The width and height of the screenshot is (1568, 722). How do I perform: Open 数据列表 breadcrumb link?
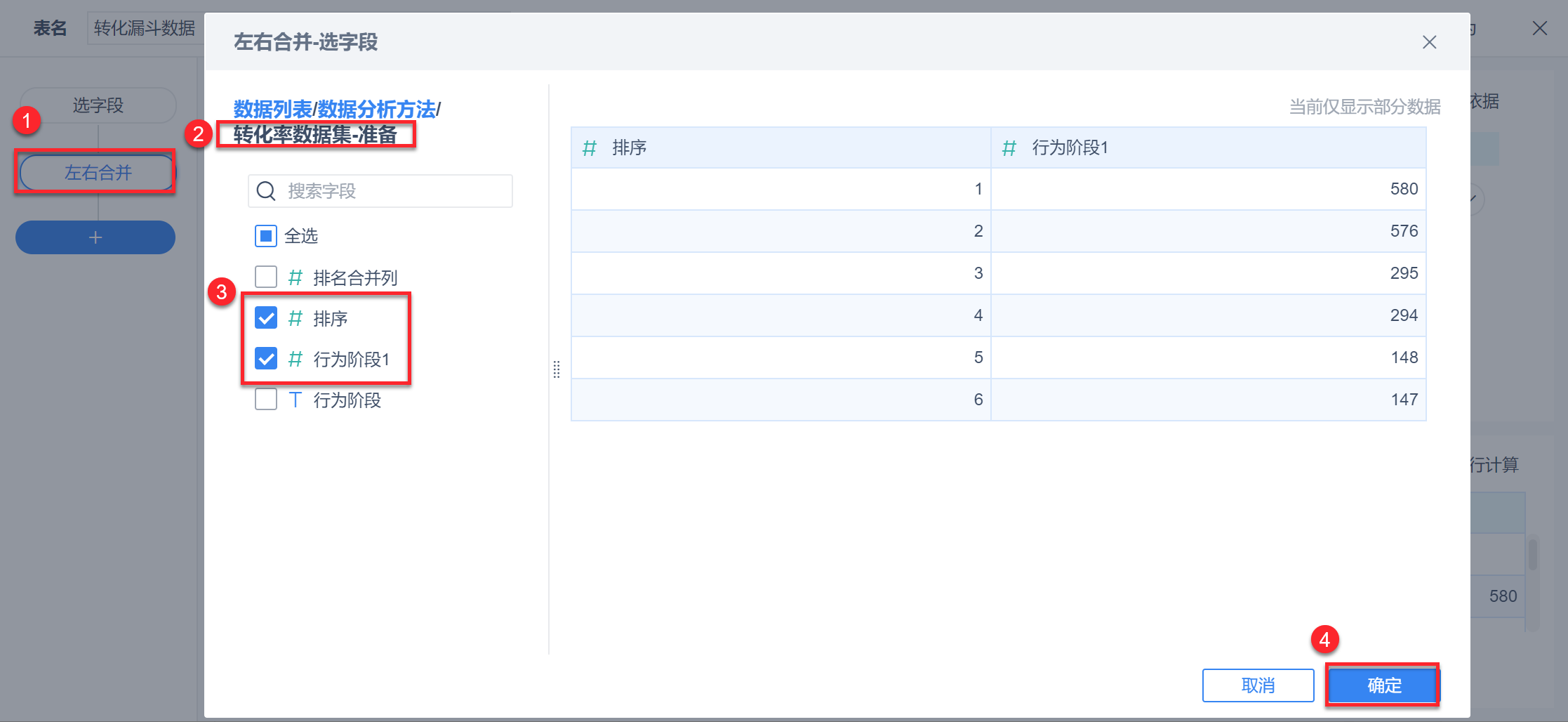pos(272,109)
